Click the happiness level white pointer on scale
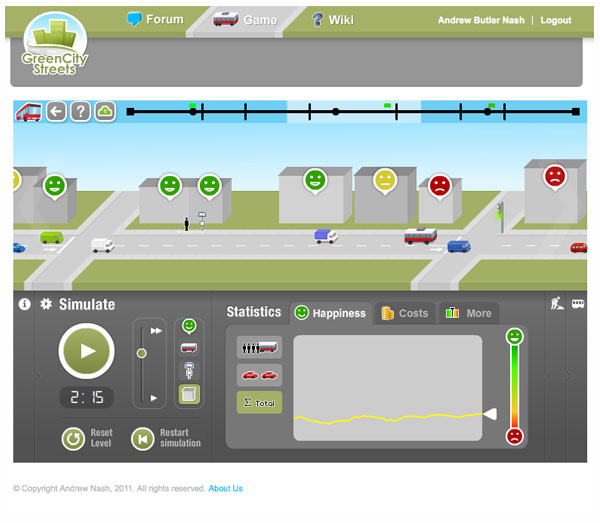 click(x=490, y=414)
